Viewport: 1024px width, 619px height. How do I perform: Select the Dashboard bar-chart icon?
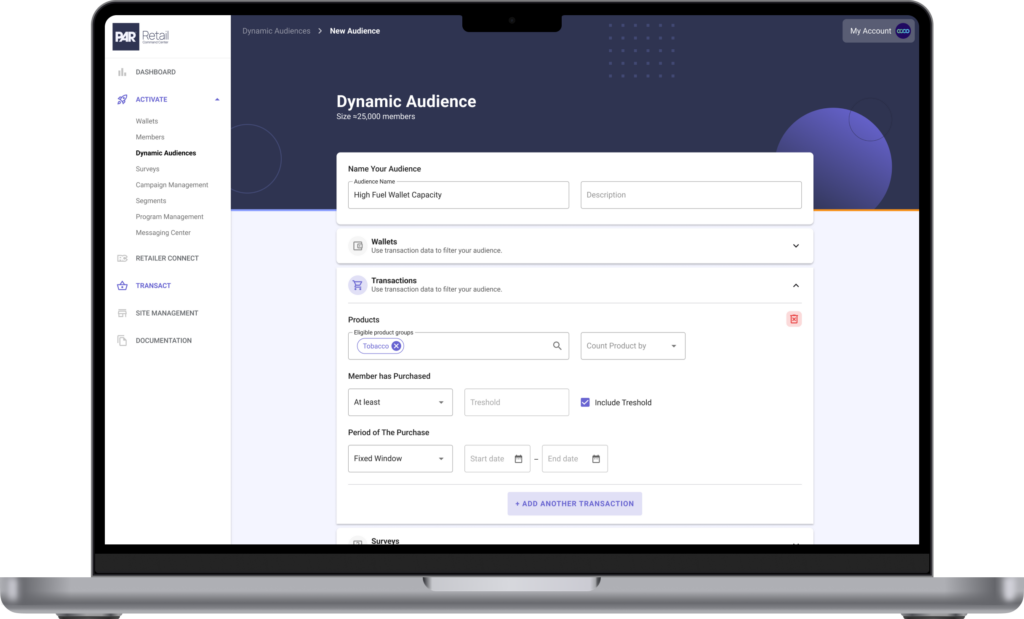click(120, 72)
